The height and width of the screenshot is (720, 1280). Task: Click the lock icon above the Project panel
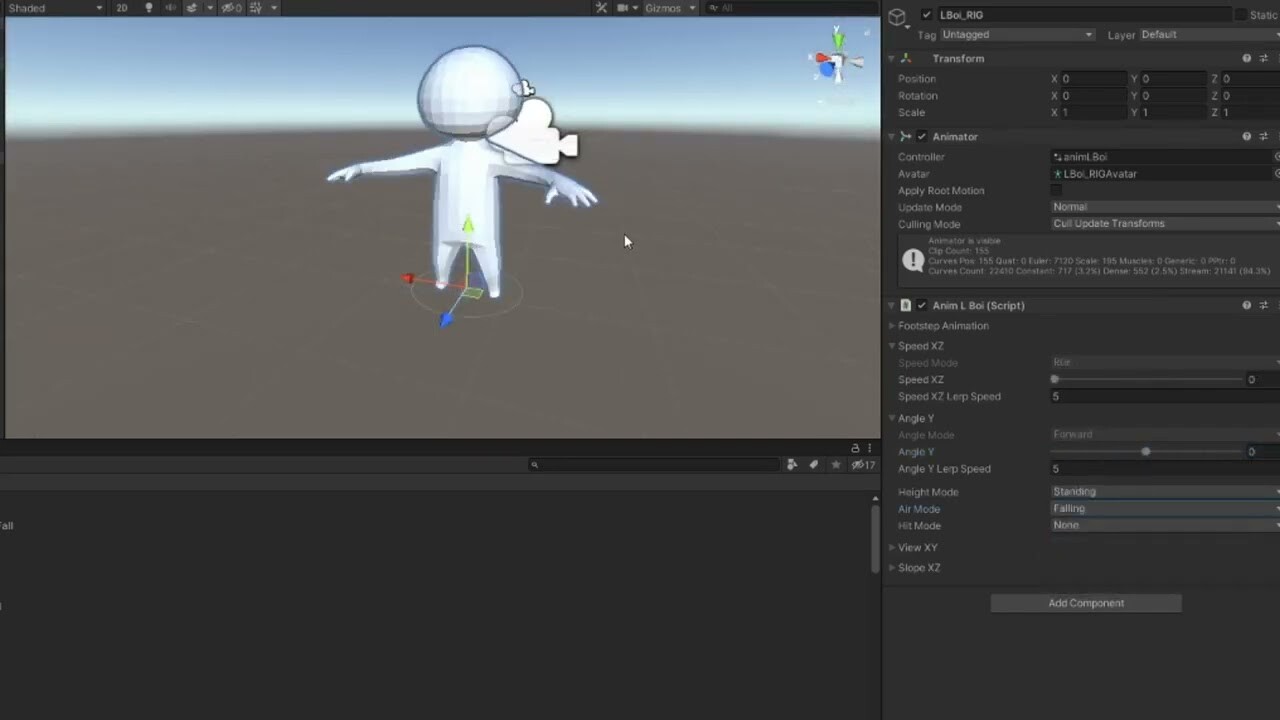(x=855, y=448)
